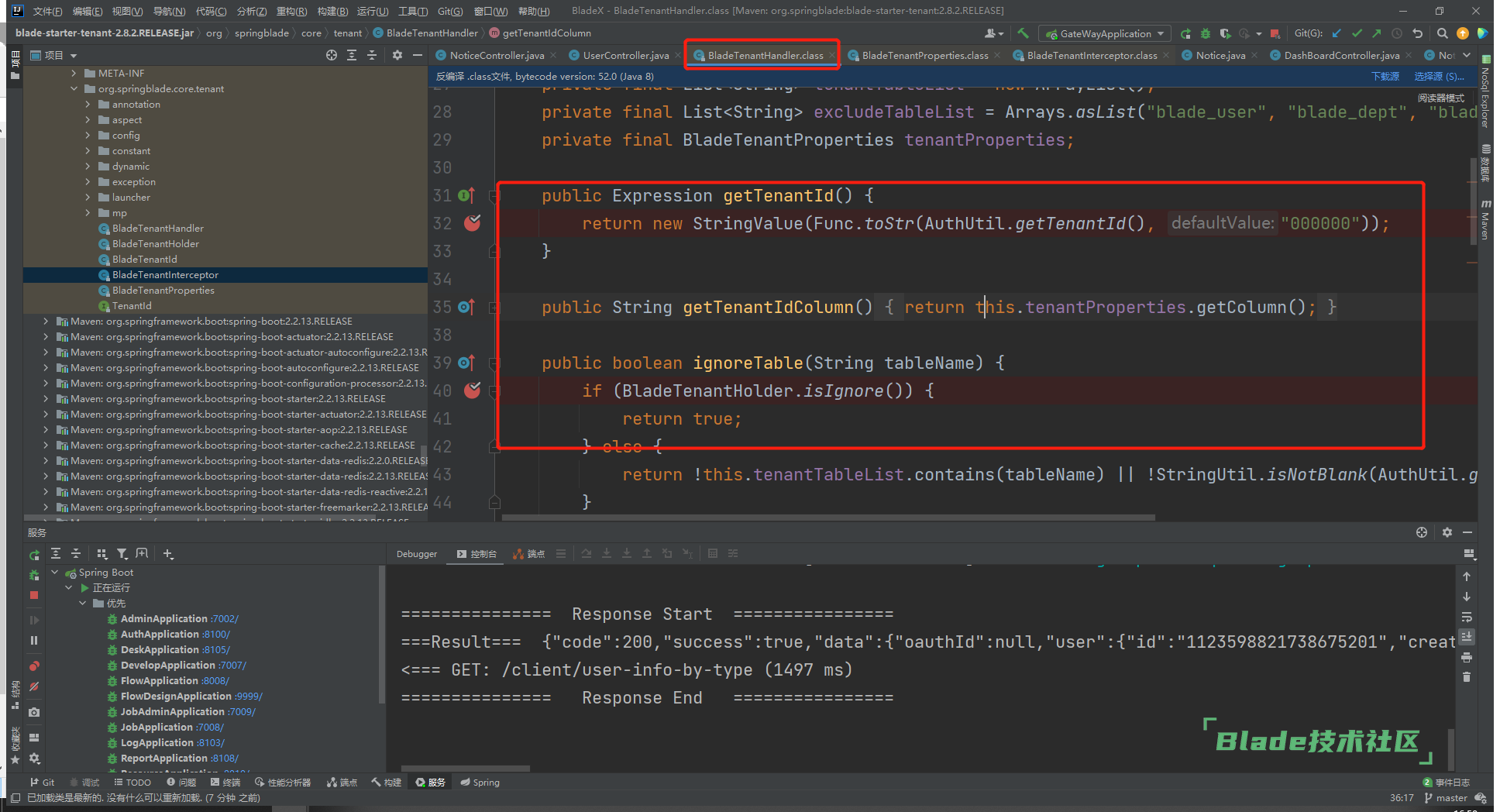The height and width of the screenshot is (812, 1500).
Task: Click the editor horizontal scrollbar
Action: tap(828, 517)
